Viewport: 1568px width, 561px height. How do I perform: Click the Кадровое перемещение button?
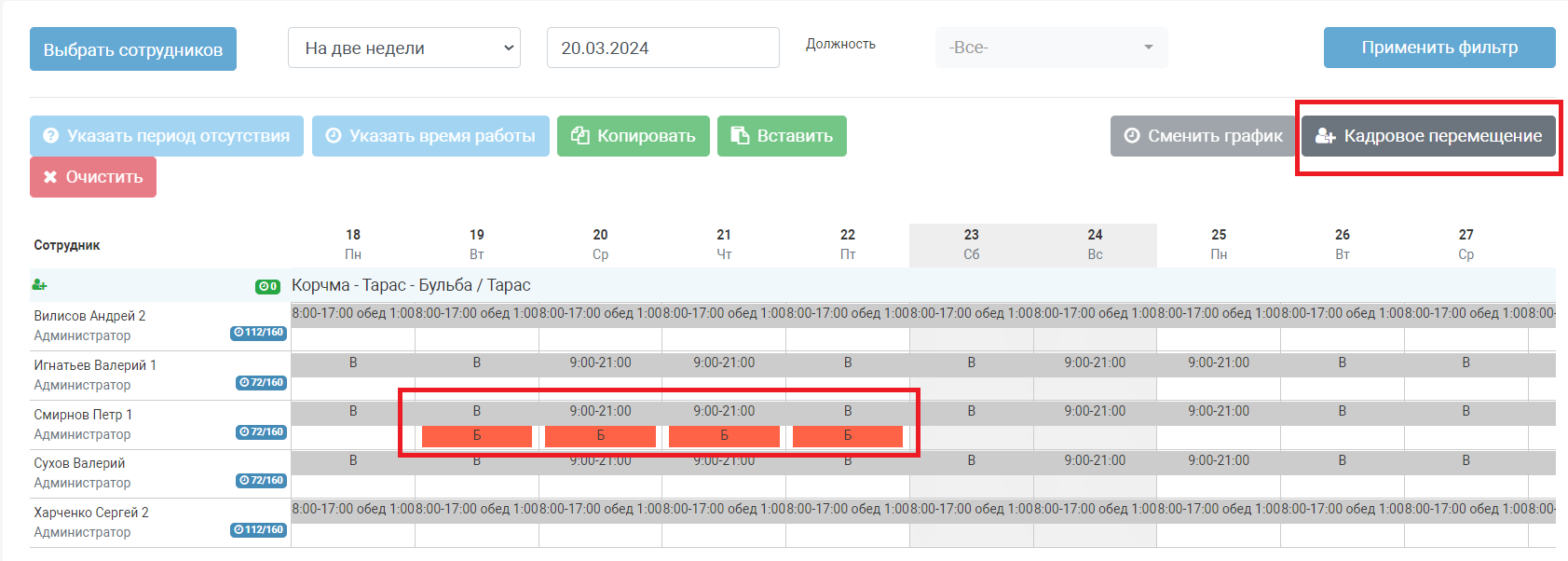[x=1428, y=136]
